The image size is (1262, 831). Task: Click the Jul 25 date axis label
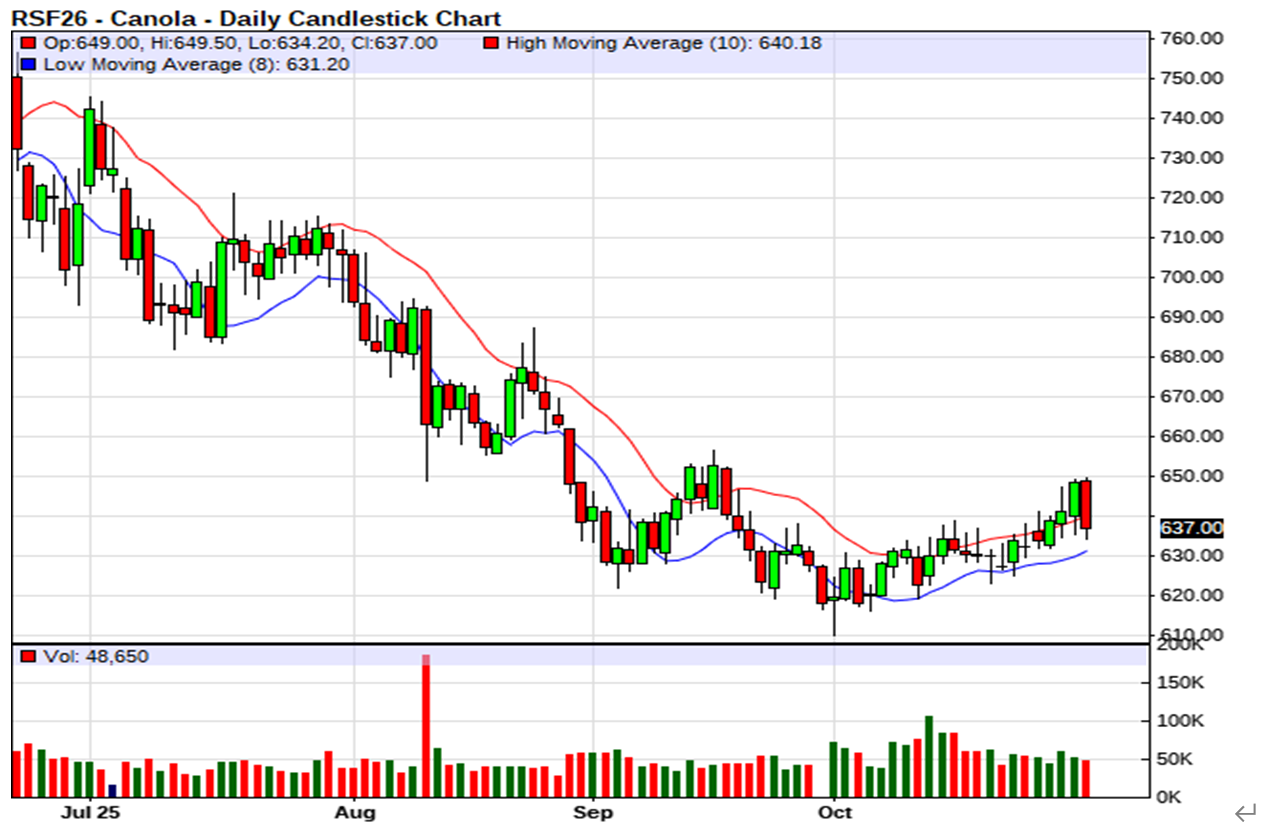[x=90, y=812]
